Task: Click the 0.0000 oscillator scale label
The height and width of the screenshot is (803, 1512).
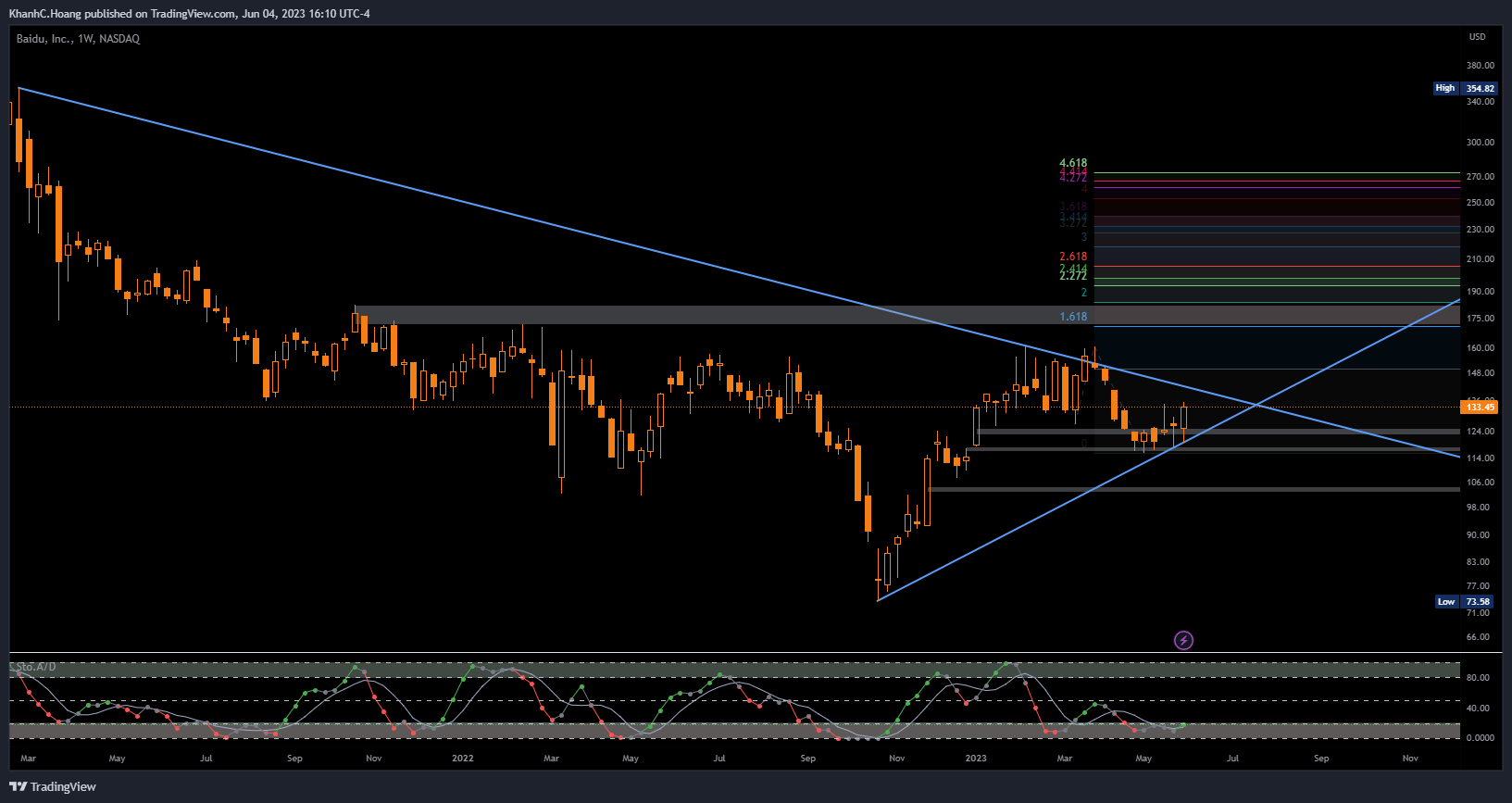Action: pos(1481,738)
